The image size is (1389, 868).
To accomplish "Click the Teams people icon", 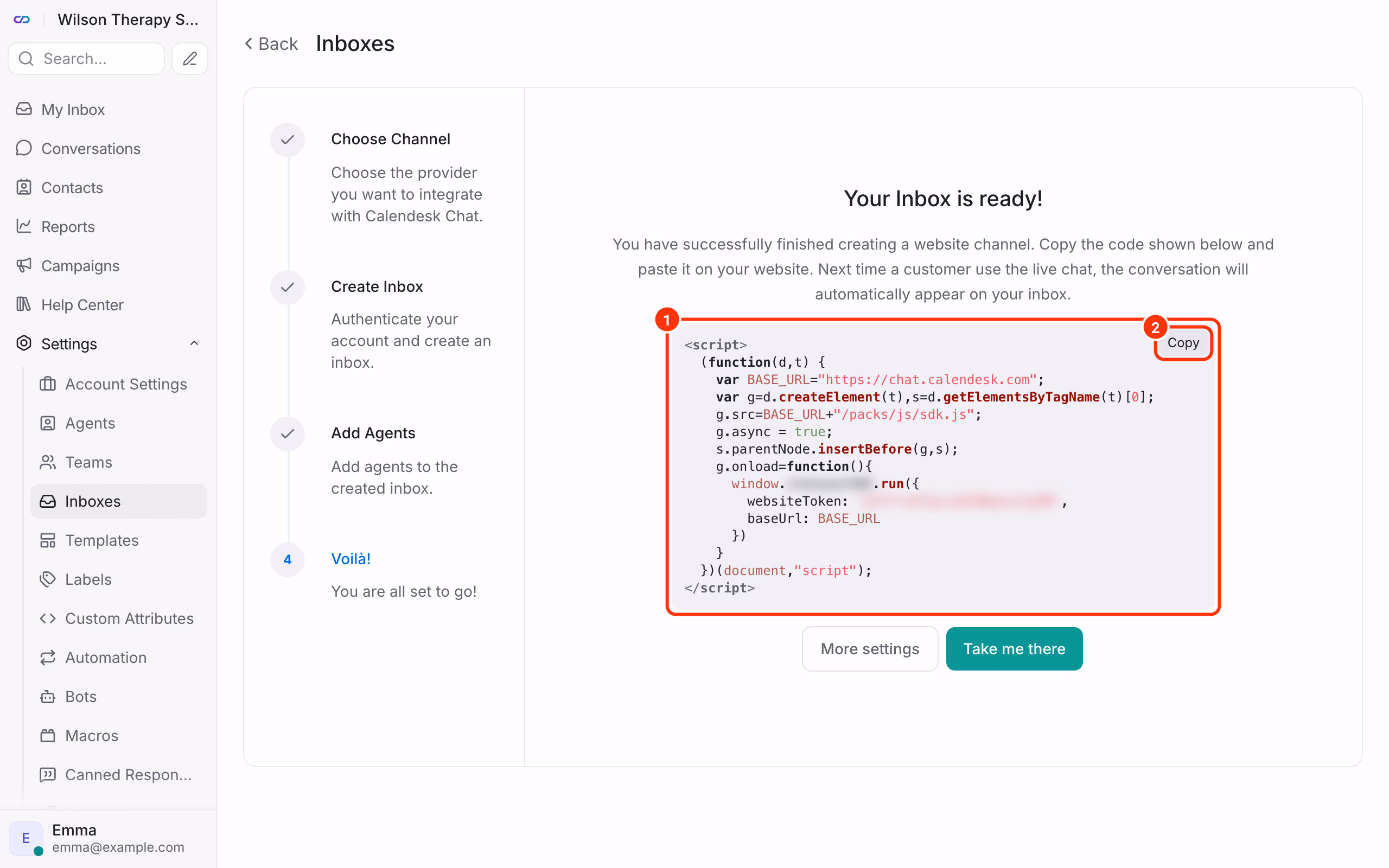I will pos(48,462).
